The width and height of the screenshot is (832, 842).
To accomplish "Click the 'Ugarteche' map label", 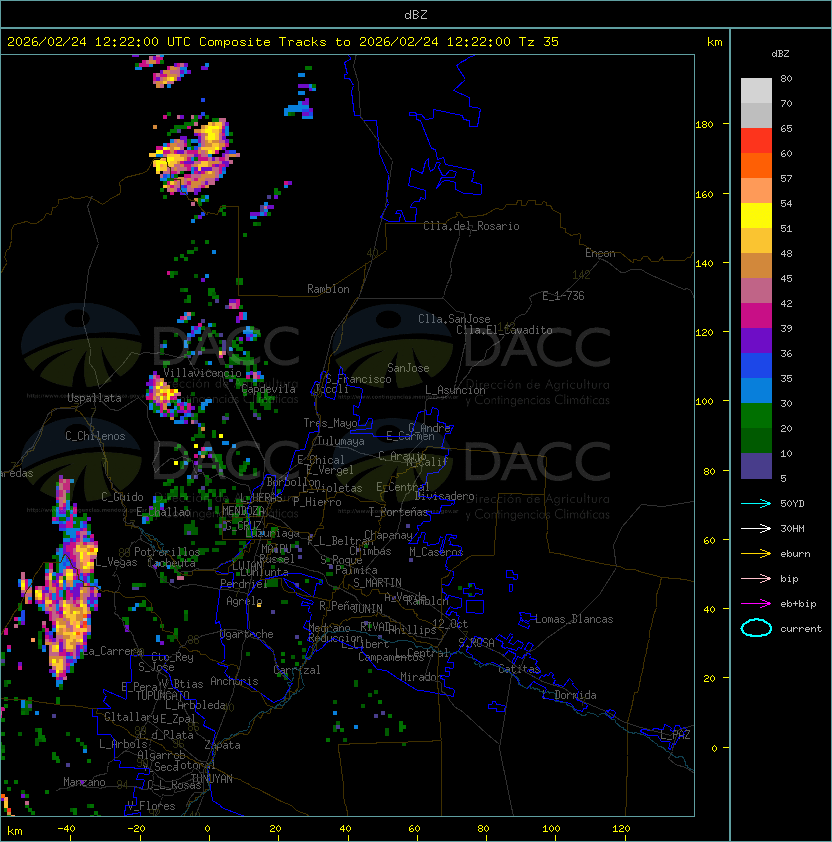I will [247, 634].
